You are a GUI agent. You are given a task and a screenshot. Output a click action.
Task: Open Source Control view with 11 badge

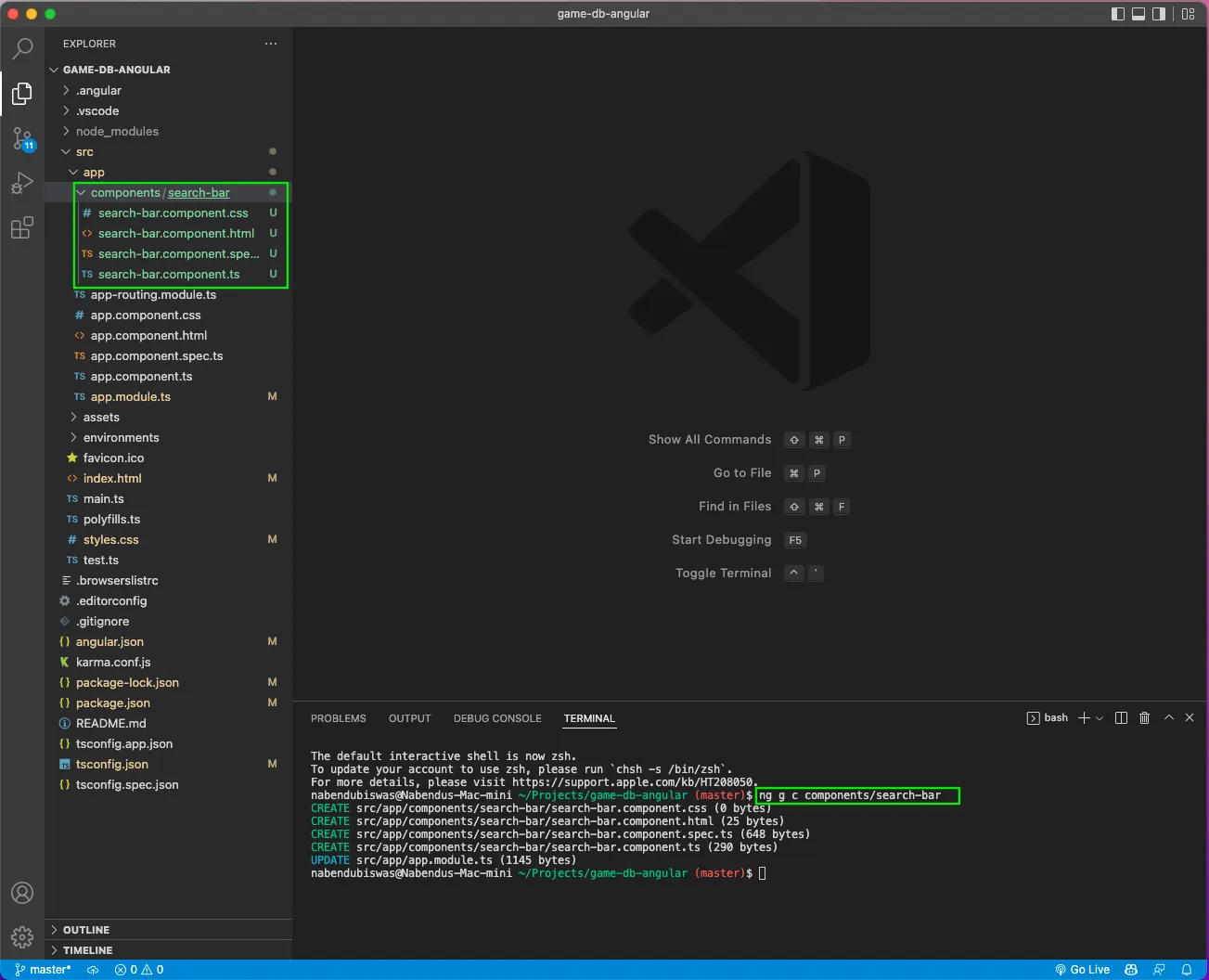point(22,139)
